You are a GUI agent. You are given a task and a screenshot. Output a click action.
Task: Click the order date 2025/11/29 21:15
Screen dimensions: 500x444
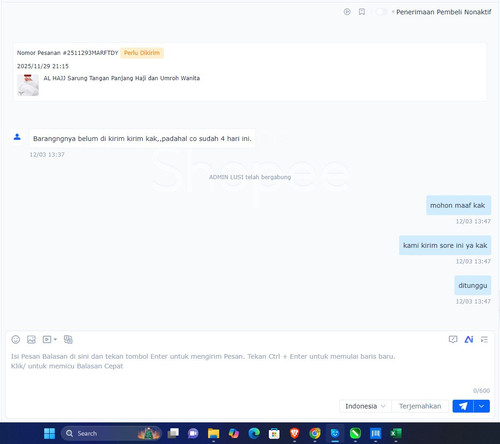(43, 66)
